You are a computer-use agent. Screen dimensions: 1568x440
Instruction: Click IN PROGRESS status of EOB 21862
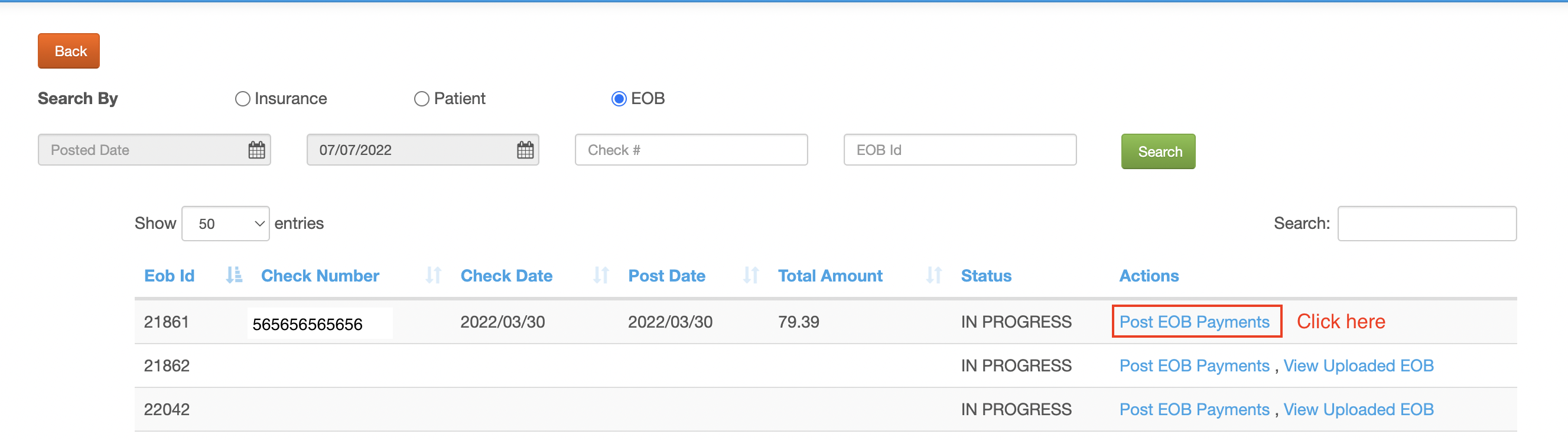(1016, 365)
